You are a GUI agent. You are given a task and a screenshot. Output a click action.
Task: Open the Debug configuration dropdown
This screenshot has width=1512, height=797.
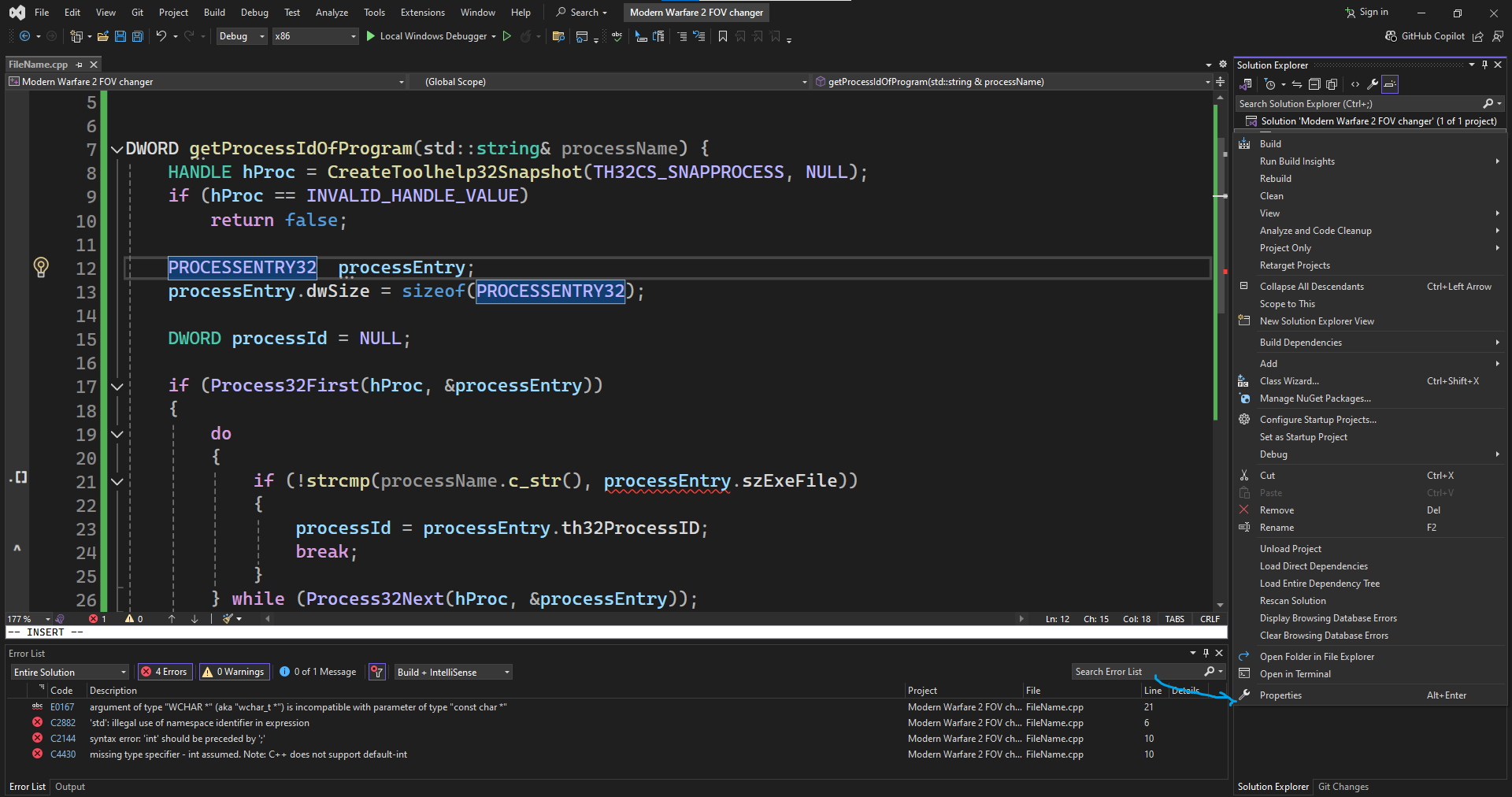(x=242, y=36)
